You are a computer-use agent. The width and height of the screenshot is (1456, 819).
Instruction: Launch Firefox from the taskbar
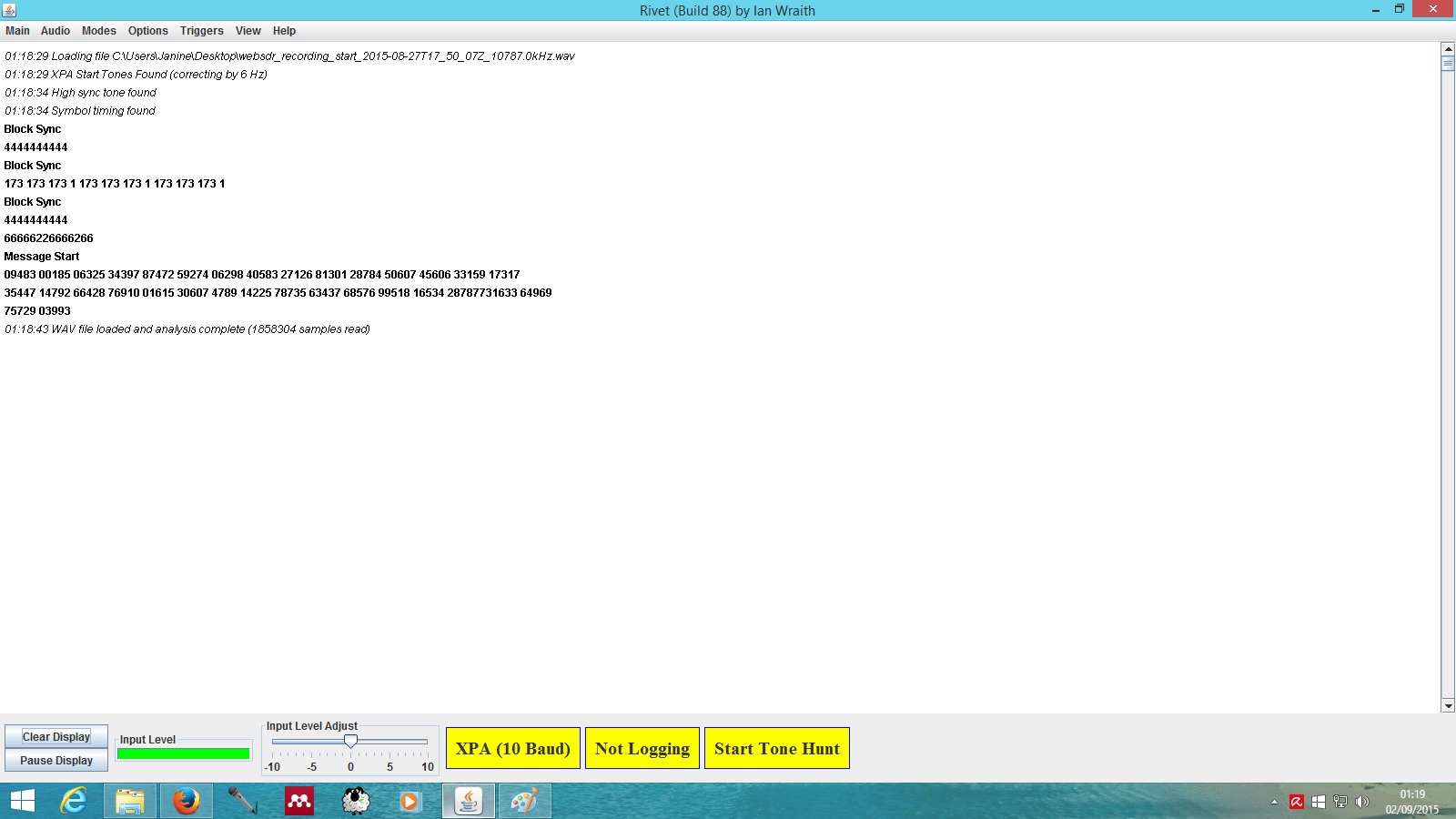point(186,801)
